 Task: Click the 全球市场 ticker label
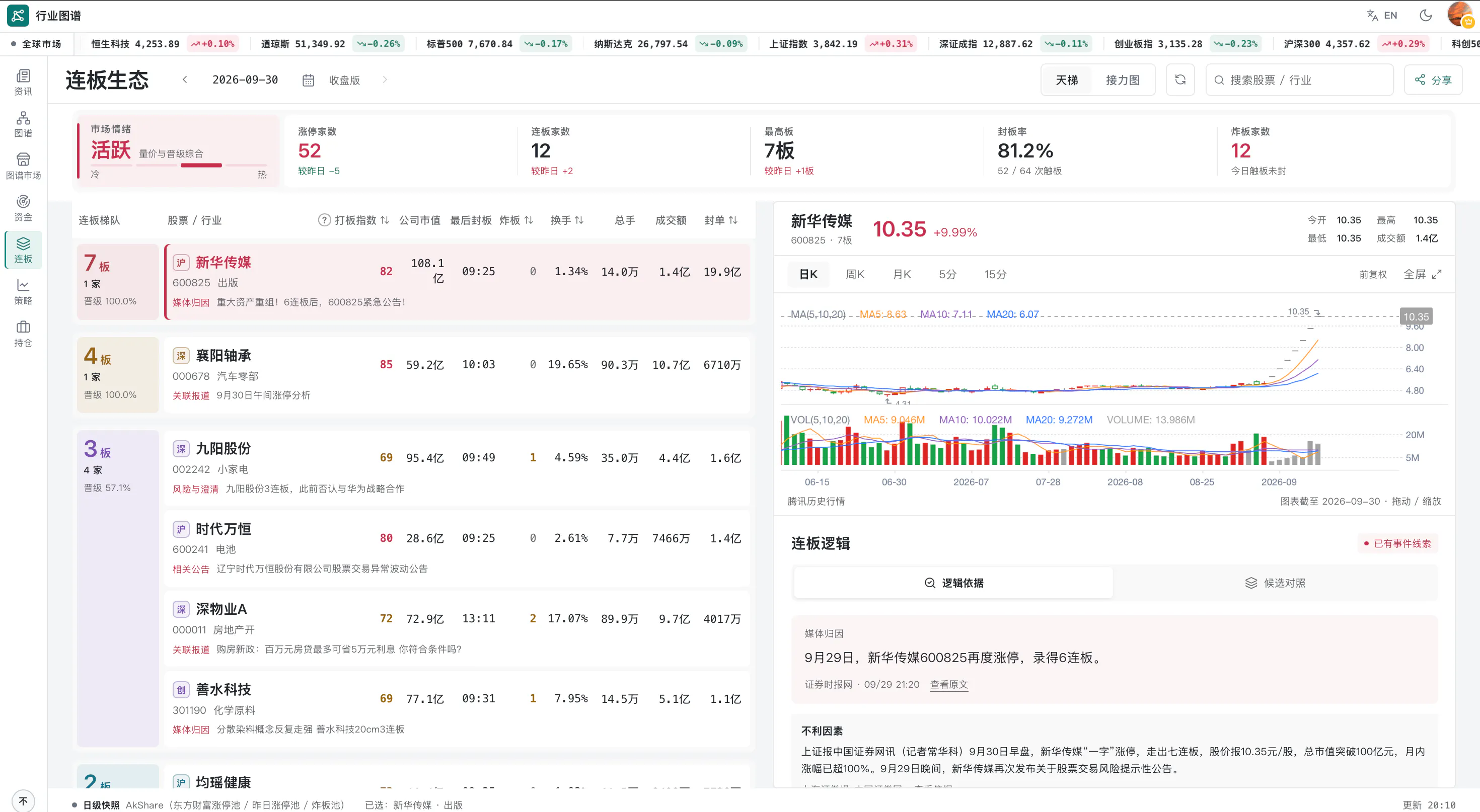click(x=36, y=44)
